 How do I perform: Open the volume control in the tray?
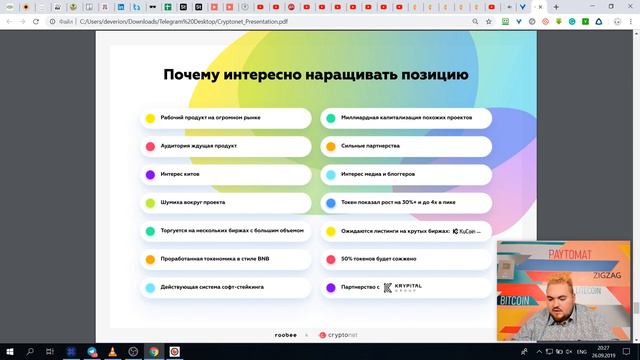[569, 351]
